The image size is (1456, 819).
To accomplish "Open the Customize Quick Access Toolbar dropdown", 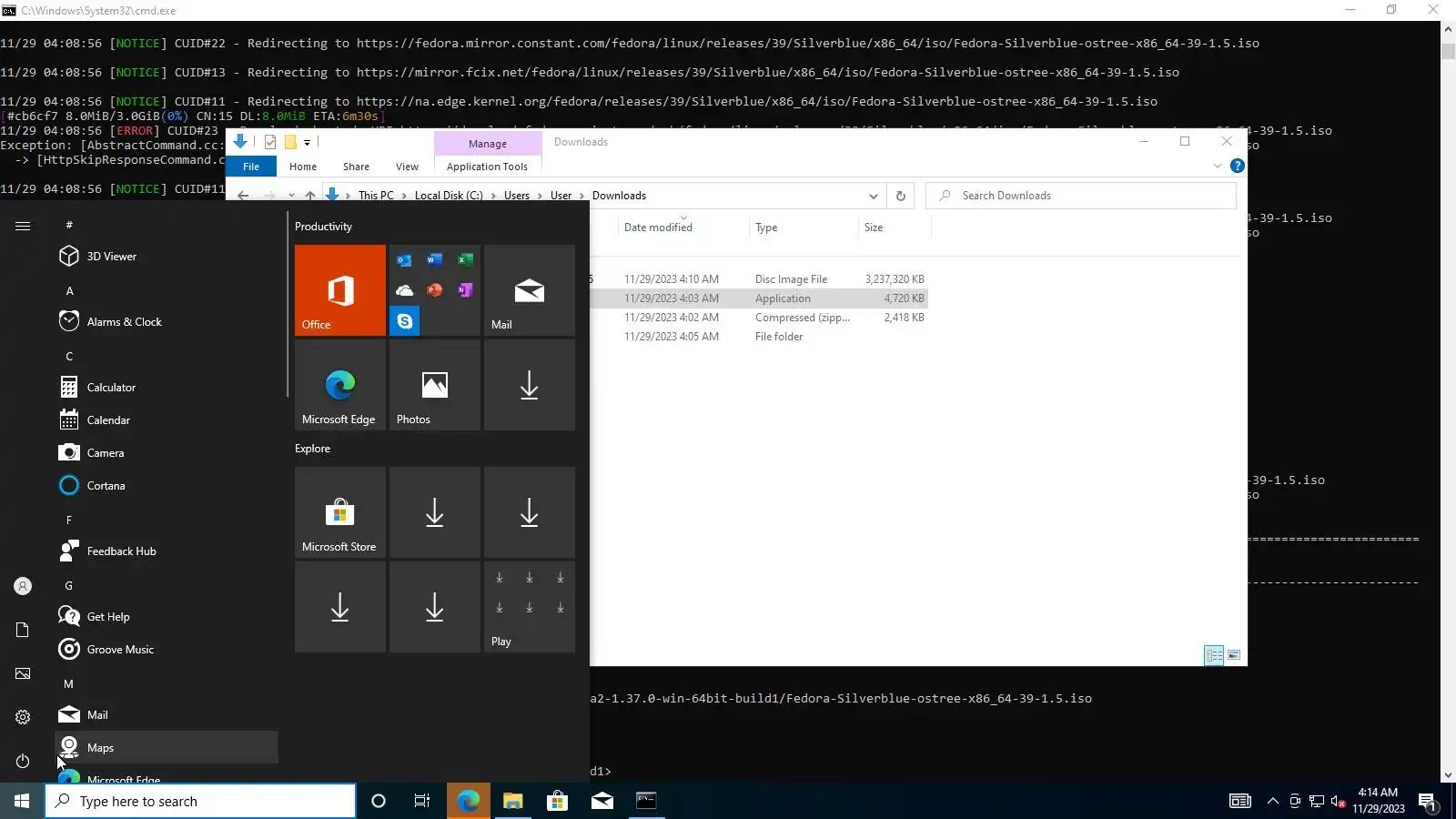I will (308, 143).
